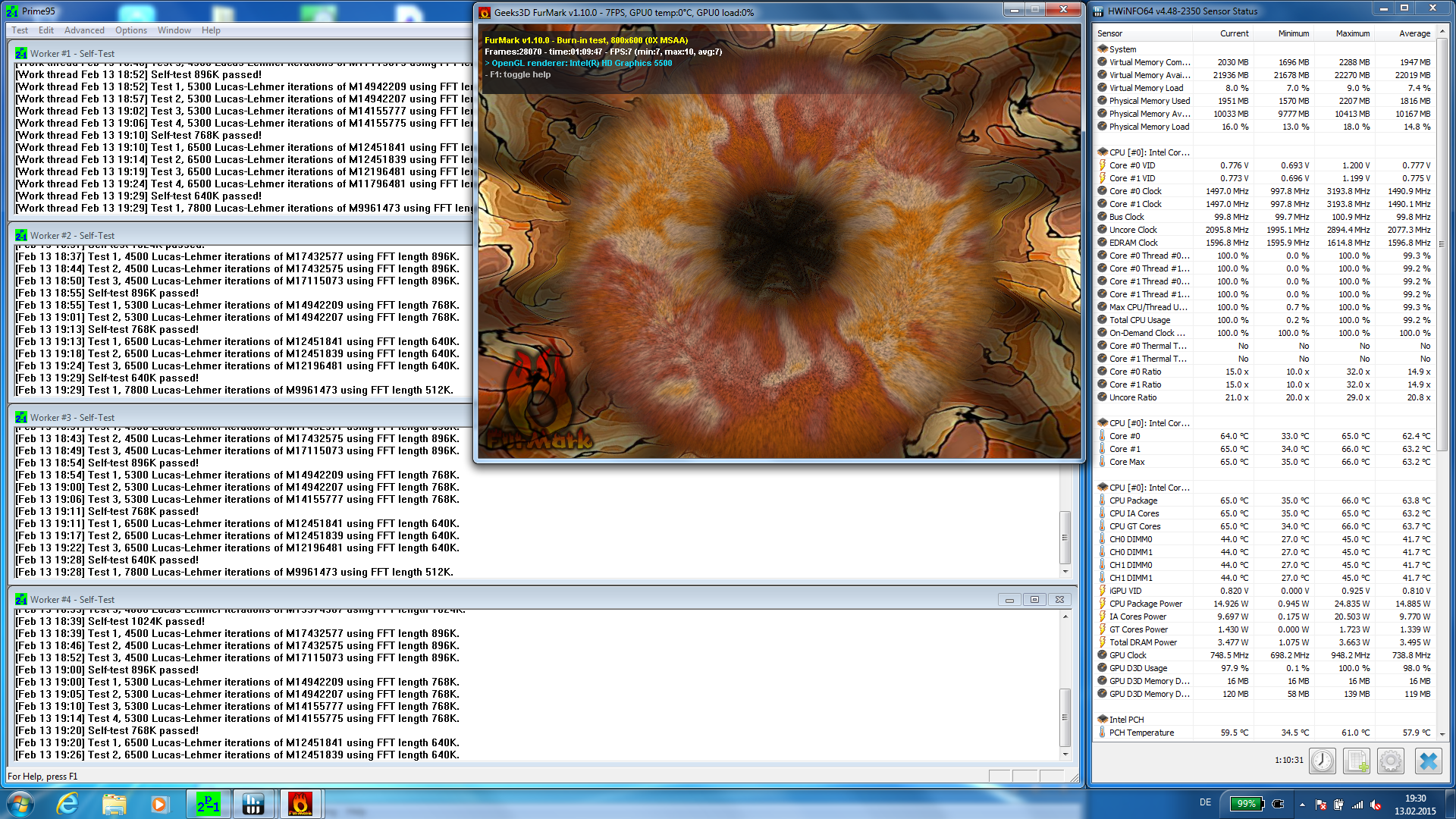Switch to HWiNFO taskbar button
The width and height of the screenshot is (1456, 819).
pos(253,804)
